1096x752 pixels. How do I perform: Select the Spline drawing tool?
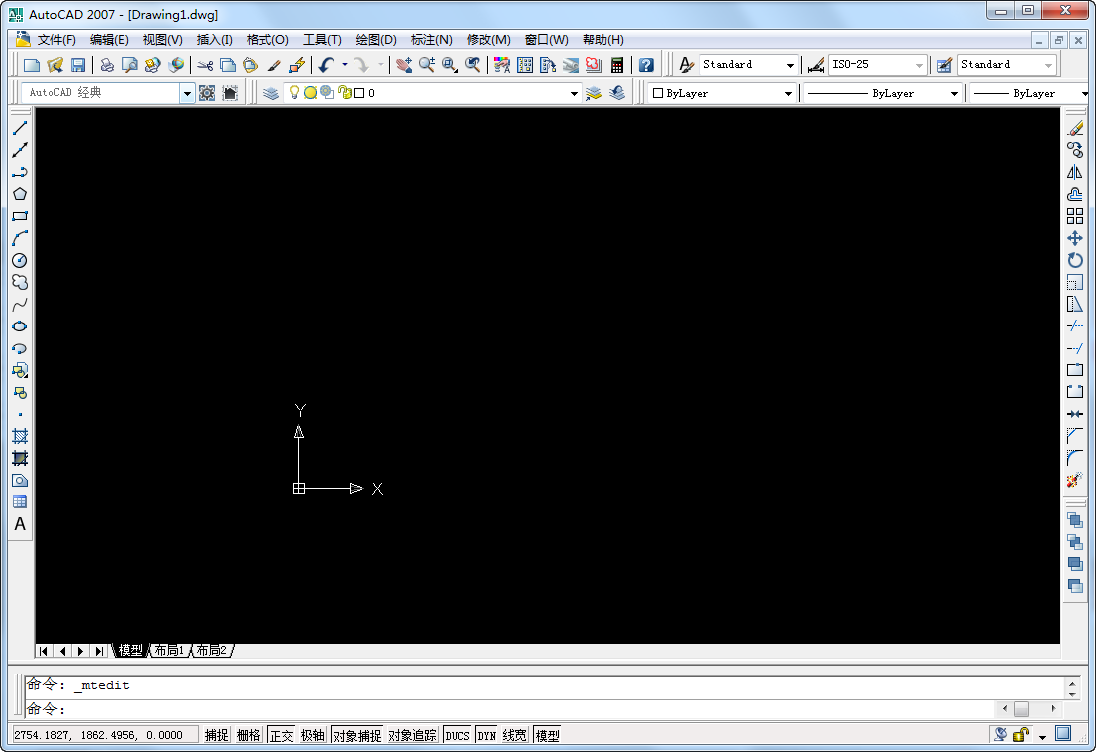19,304
